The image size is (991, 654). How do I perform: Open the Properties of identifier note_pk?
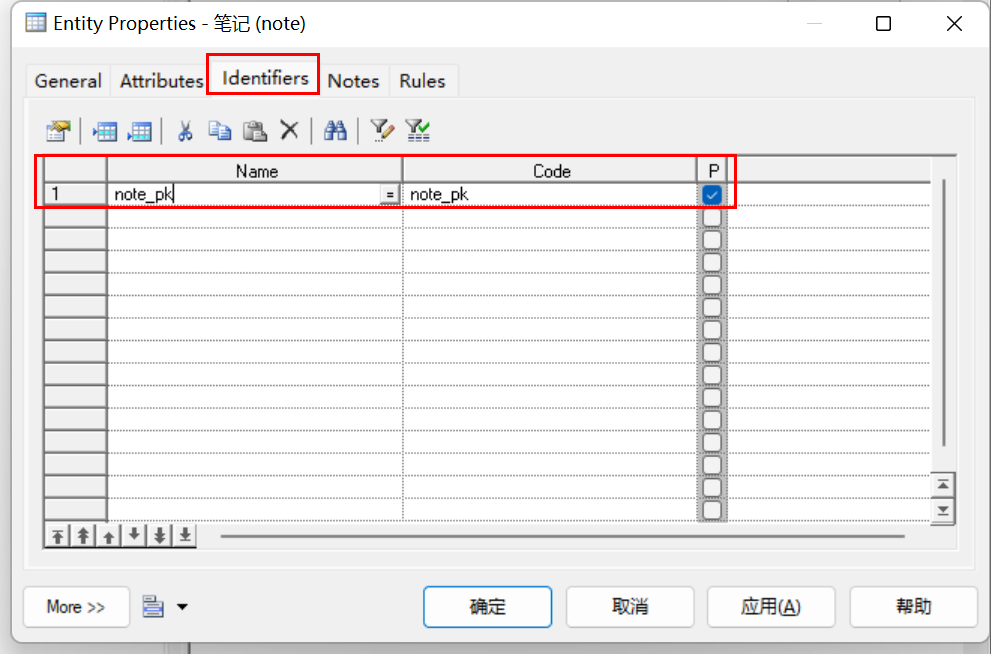57,130
